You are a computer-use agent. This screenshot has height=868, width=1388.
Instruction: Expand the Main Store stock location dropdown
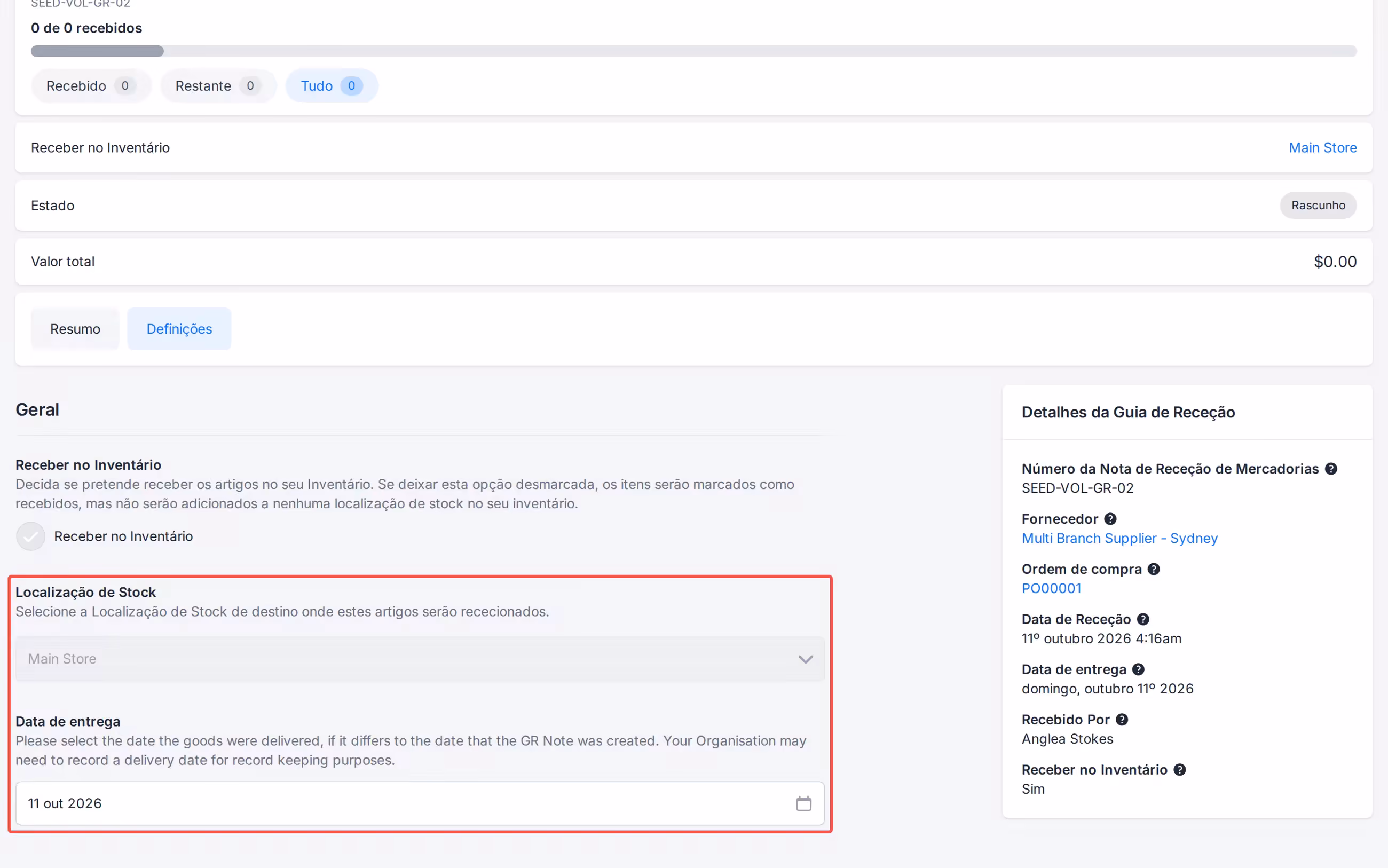420,658
